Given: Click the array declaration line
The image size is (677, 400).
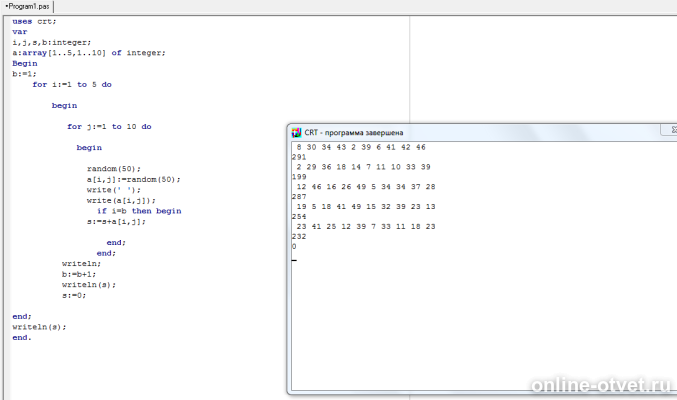Looking at the screenshot, I should click(x=89, y=53).
